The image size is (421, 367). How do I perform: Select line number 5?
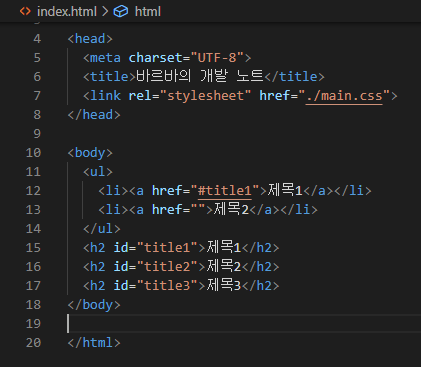(37, 58)
